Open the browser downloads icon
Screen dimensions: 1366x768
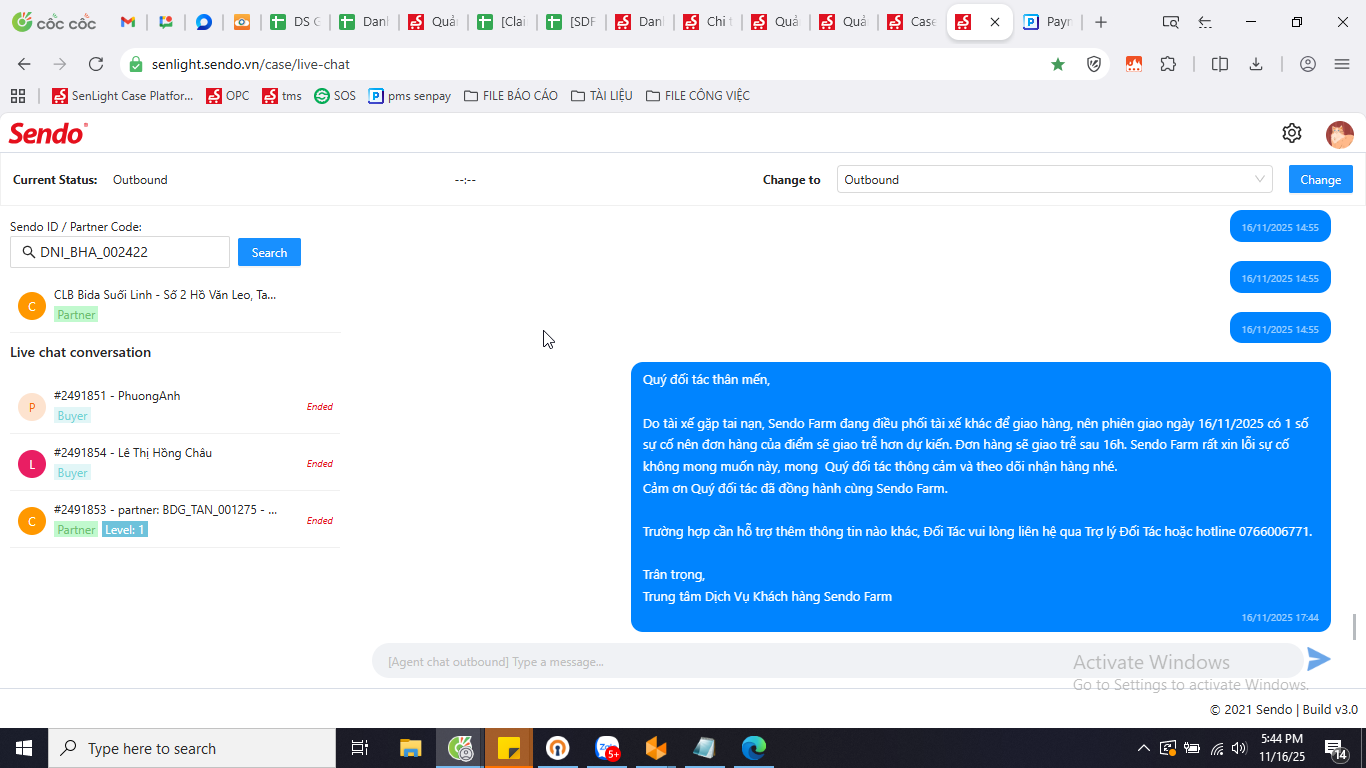click(x=1256, y=64)
